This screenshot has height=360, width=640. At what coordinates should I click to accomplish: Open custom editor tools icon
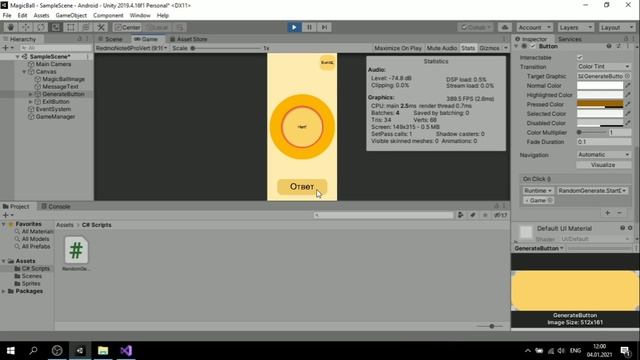pos(101,27)
